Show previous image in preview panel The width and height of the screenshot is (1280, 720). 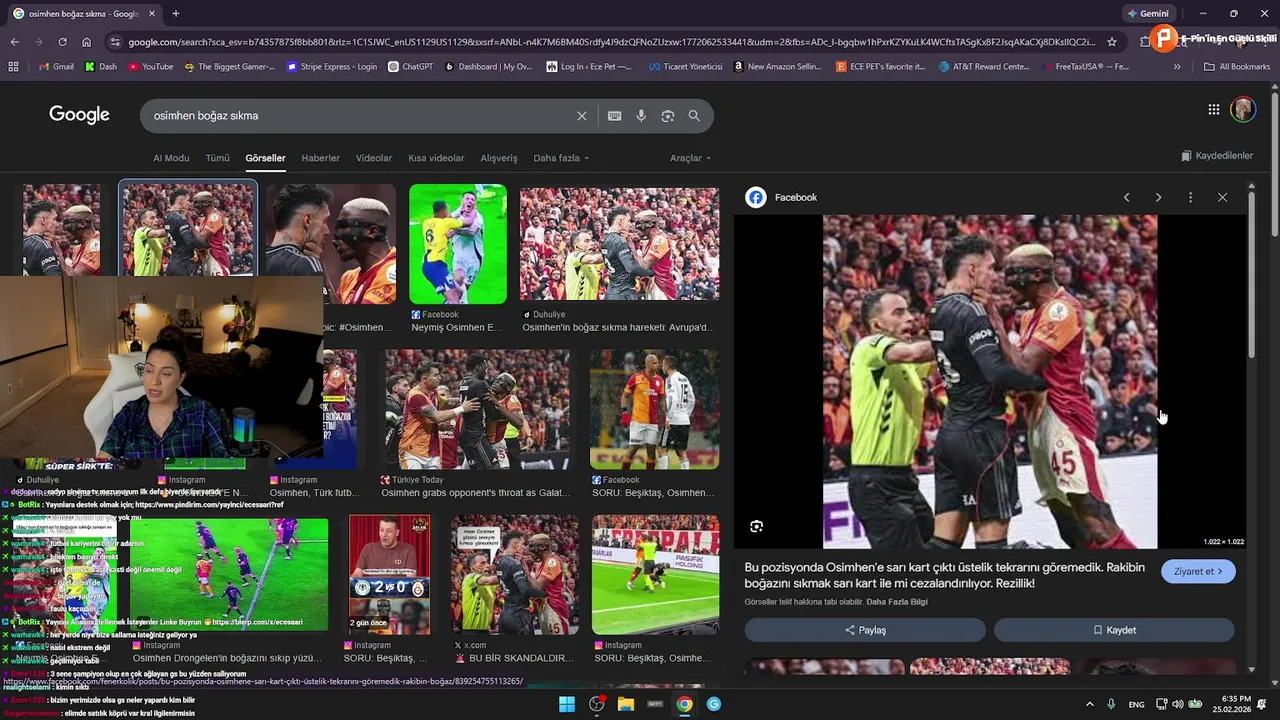[x=1126, y=197]
